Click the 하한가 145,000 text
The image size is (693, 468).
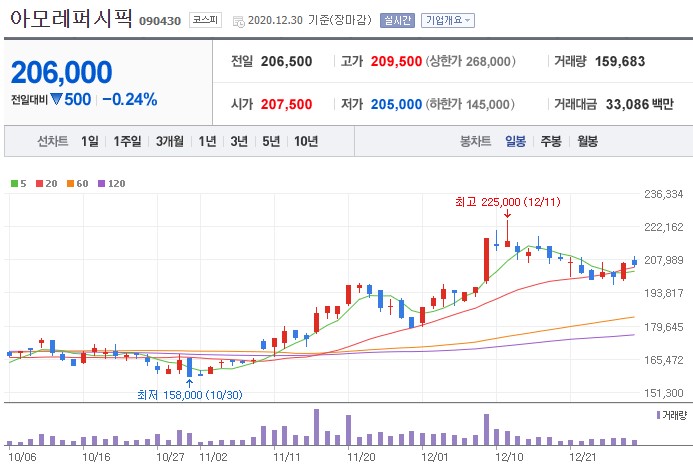coord(470,104)
